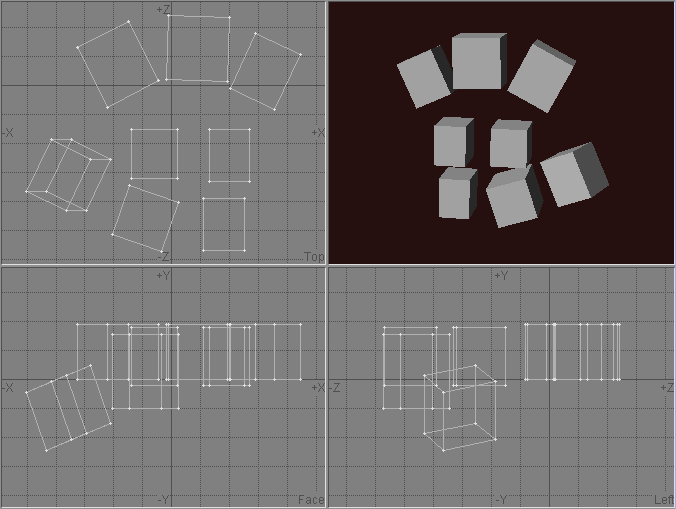Select the +Y axis label in Left viewport
The width and height of the screenshot is (676, 509).
[501, 275]
